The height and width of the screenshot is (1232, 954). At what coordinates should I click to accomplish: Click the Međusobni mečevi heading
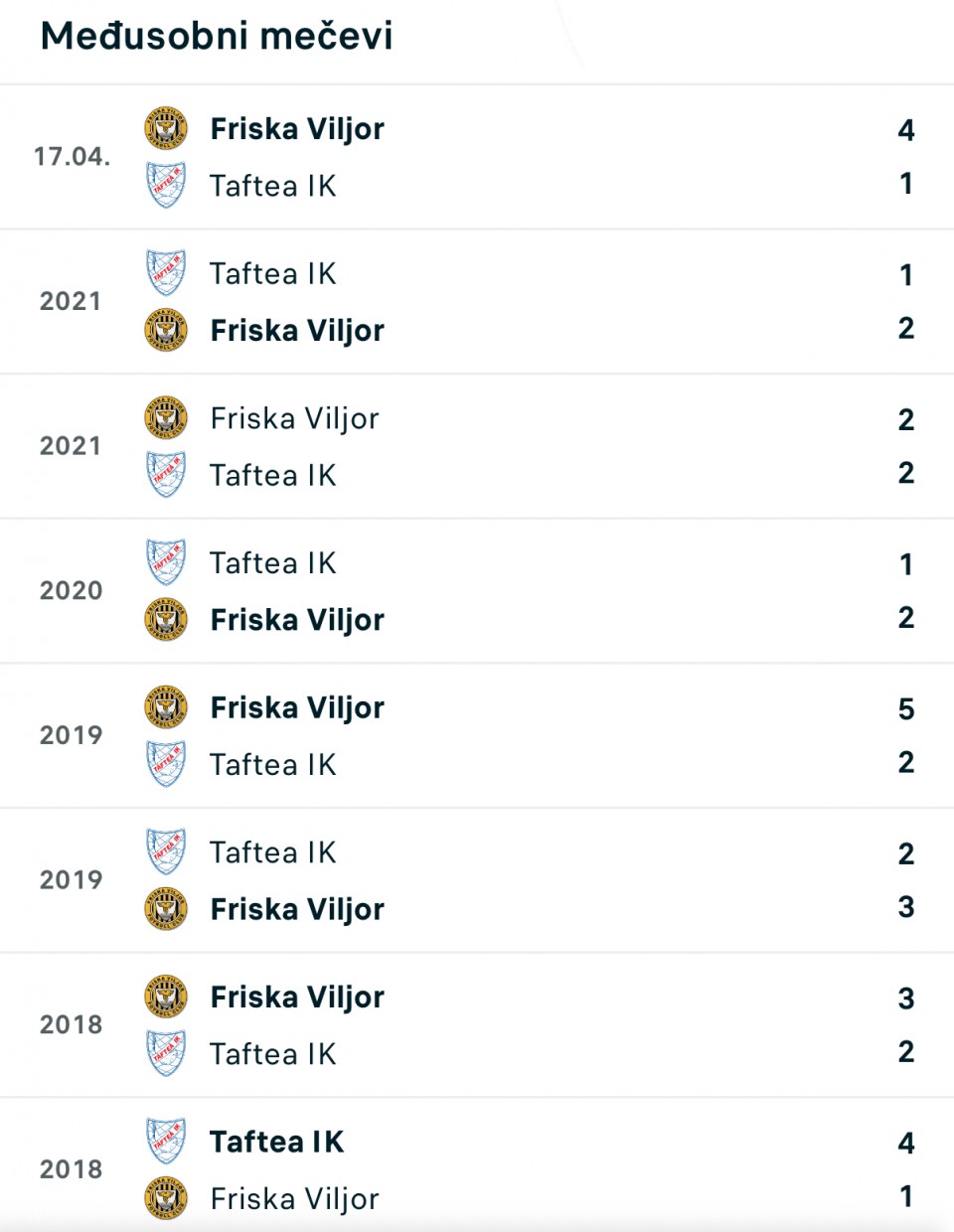point(217,36)
